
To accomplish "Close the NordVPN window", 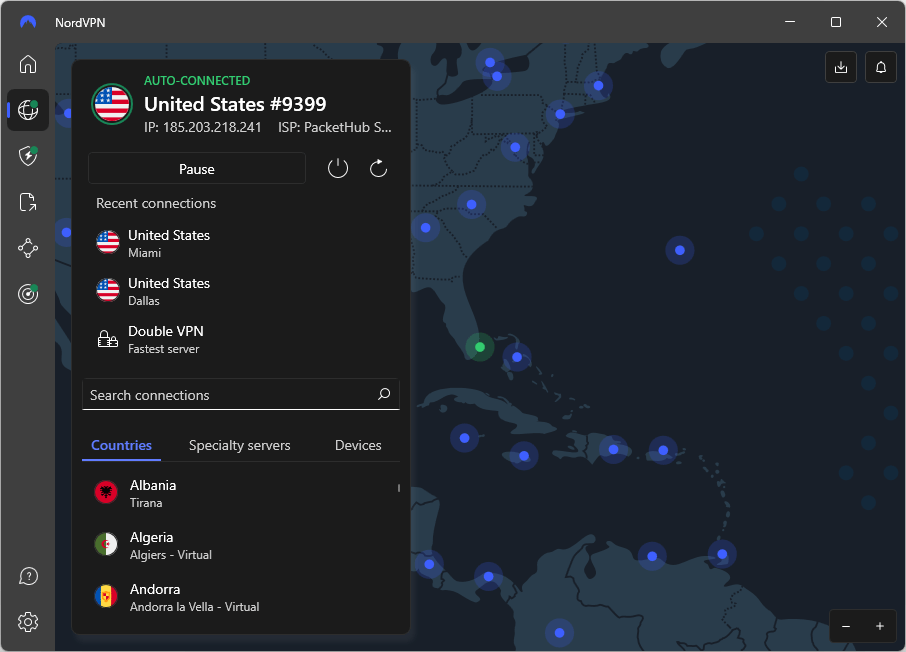I will [x=881, y=22].
